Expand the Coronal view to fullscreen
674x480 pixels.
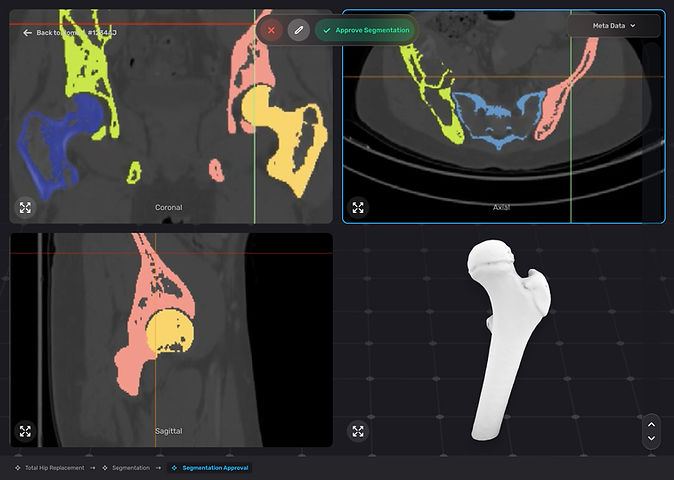point(25,208)
